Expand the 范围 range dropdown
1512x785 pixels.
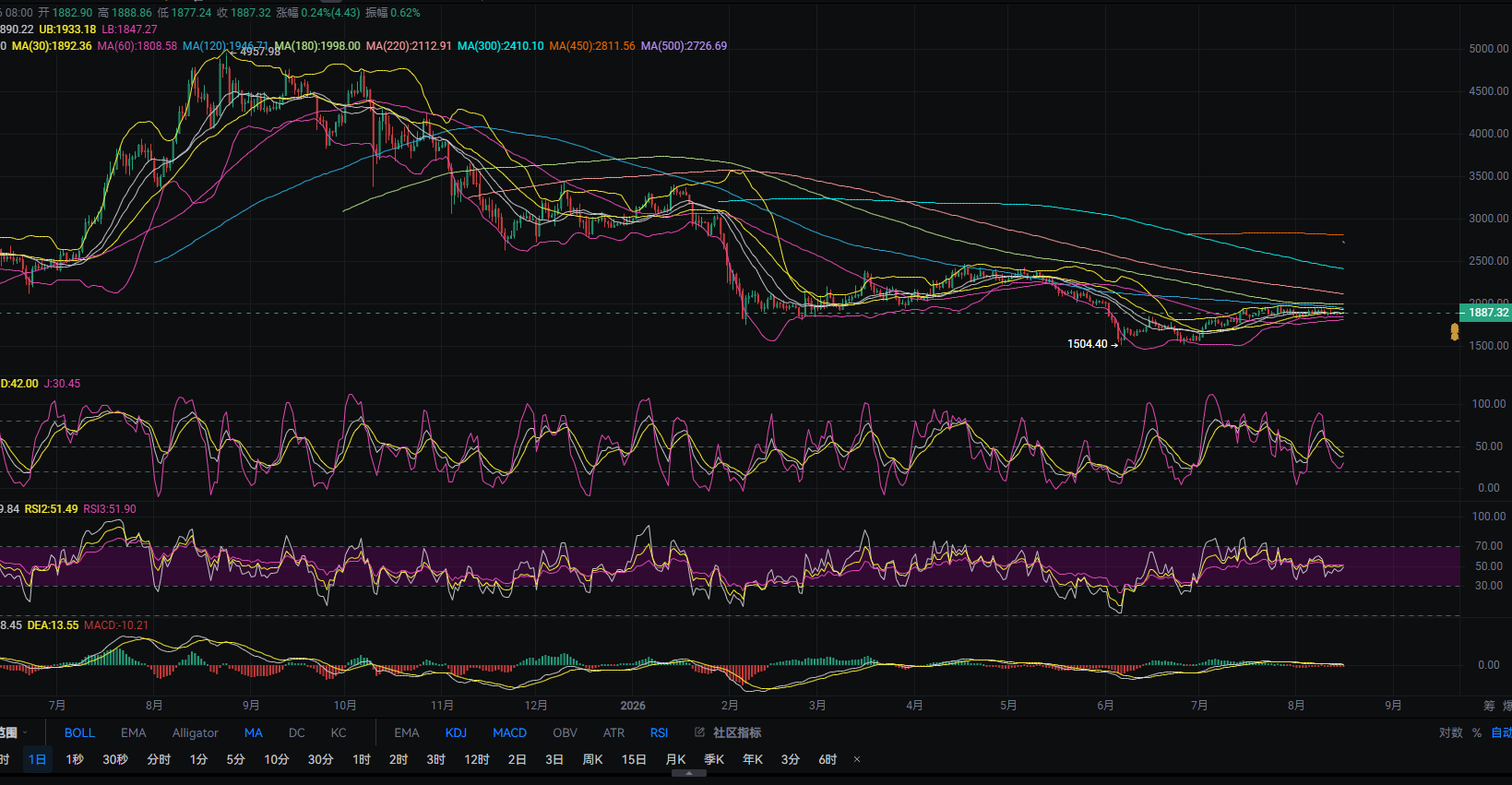(11, 732)
